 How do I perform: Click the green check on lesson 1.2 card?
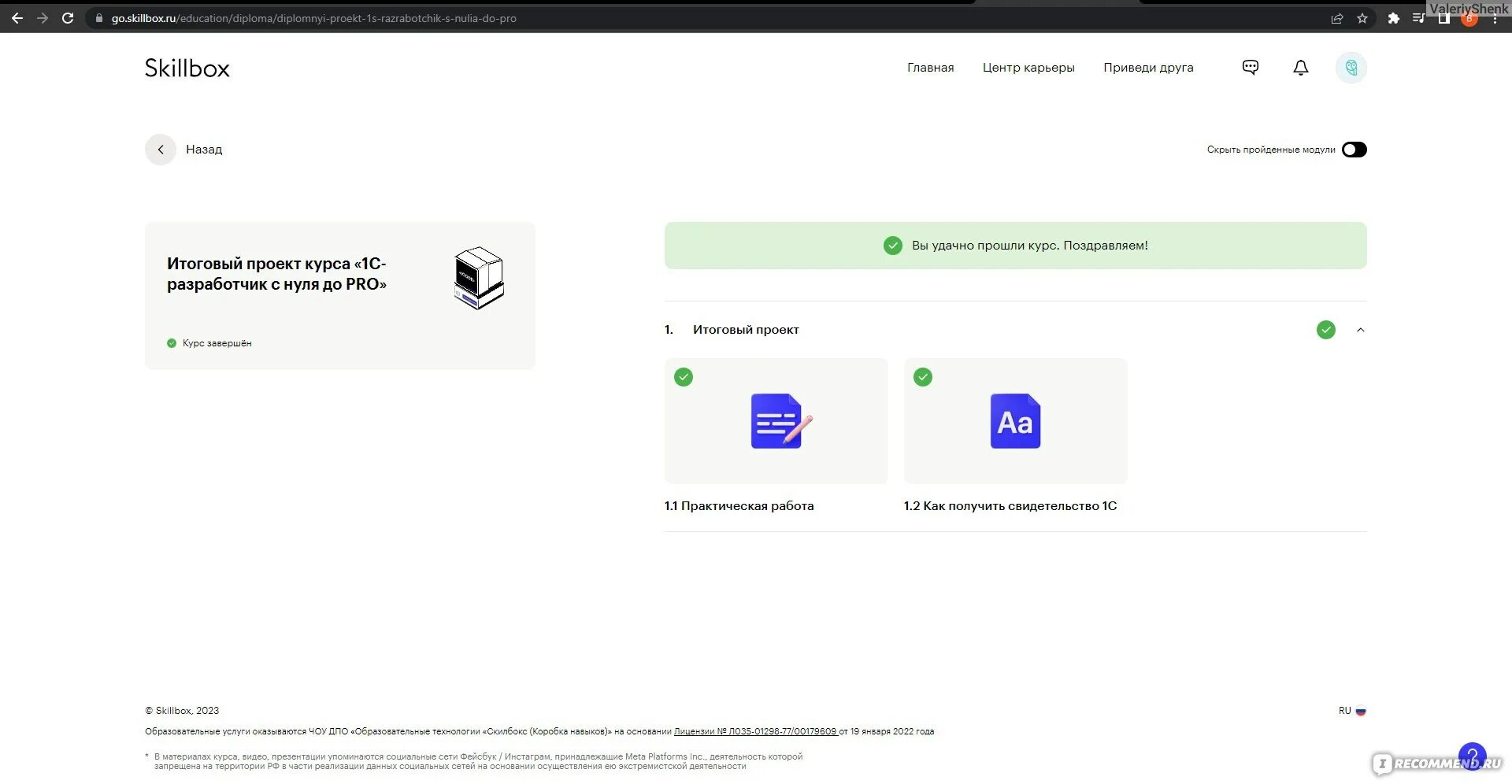[923, 377]
